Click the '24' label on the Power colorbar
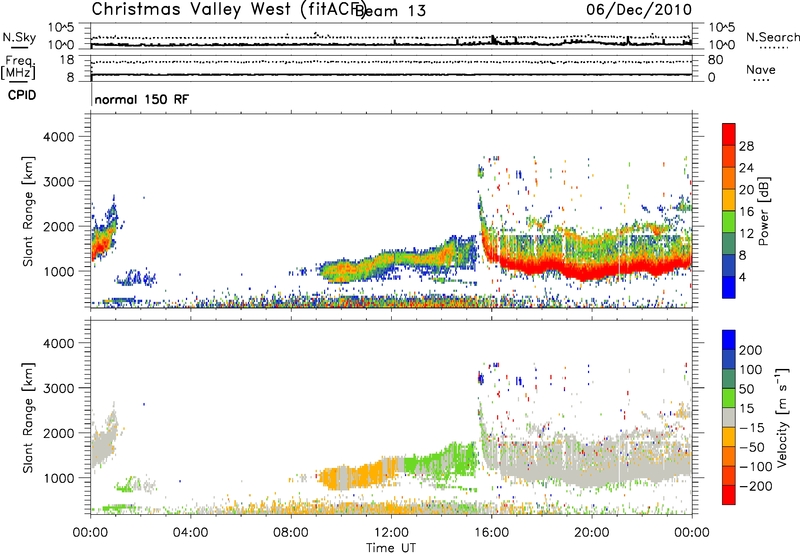800x554 pixels. [x=746, y=168]
